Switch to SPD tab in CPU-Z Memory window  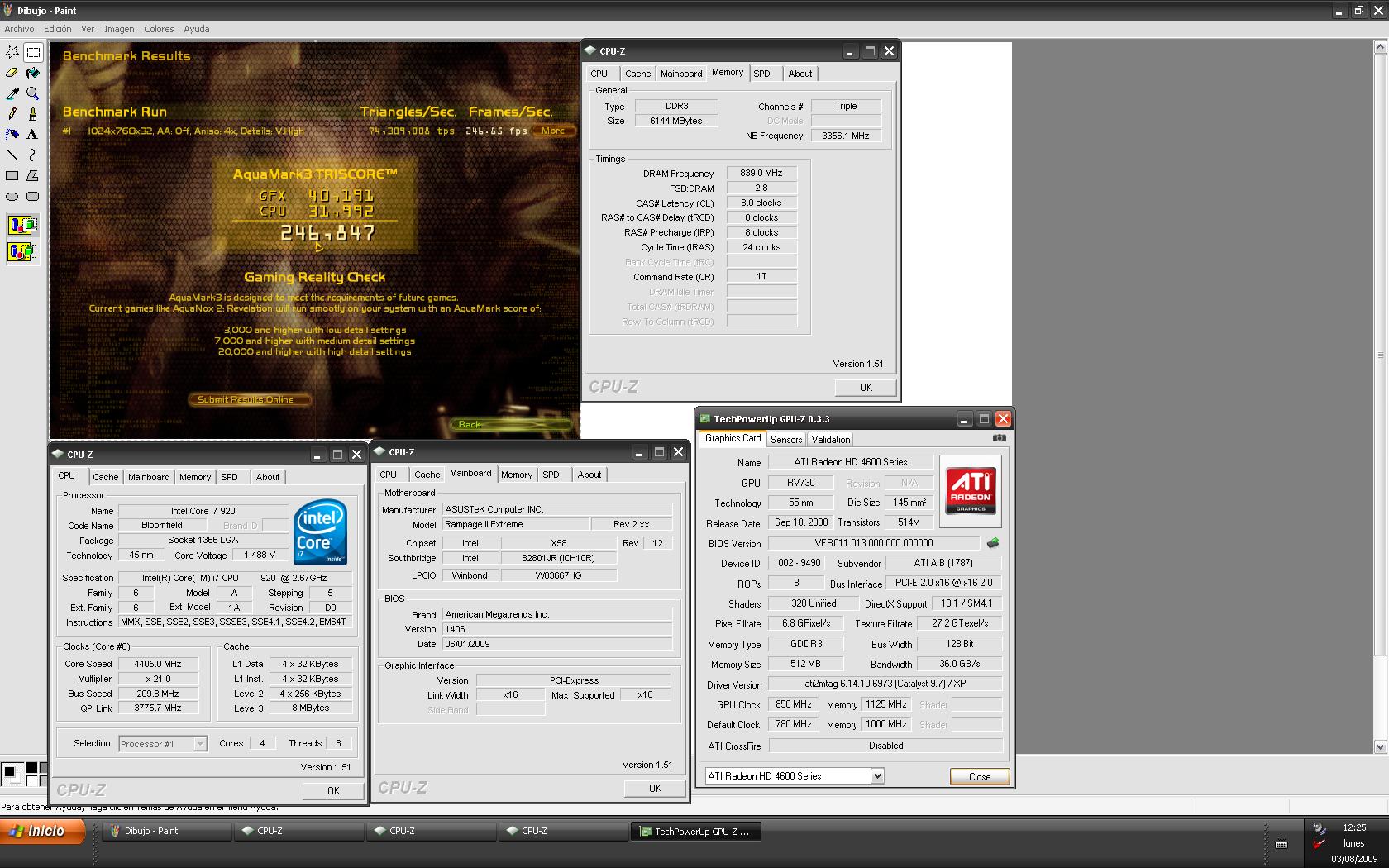coord(762,74)
